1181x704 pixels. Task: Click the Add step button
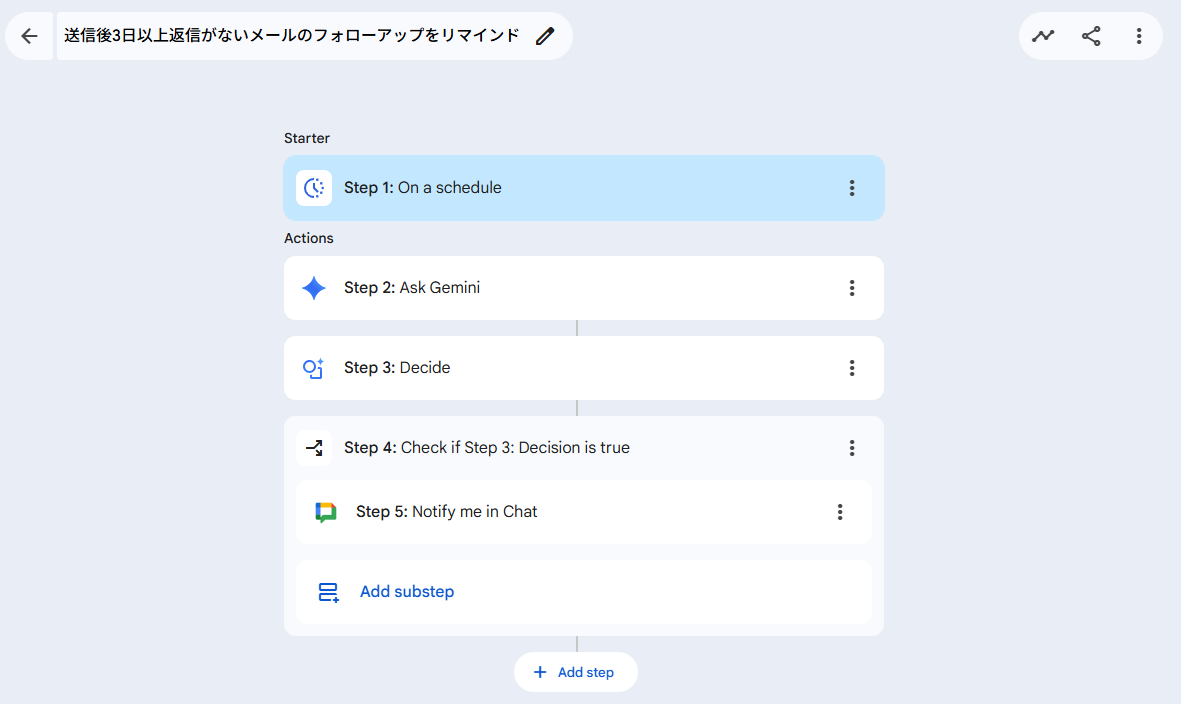576,672
